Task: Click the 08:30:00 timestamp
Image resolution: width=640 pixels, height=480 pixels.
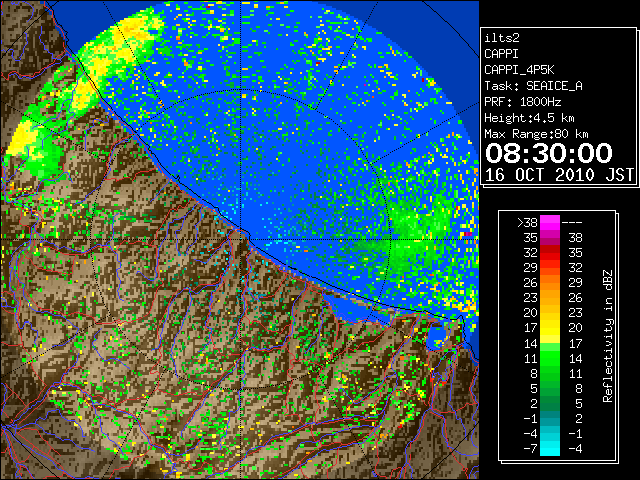Action: click(549, 153)
